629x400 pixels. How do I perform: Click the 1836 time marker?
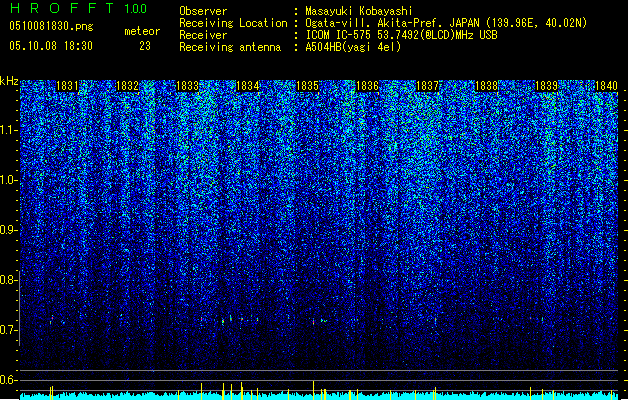coord(367,86)
